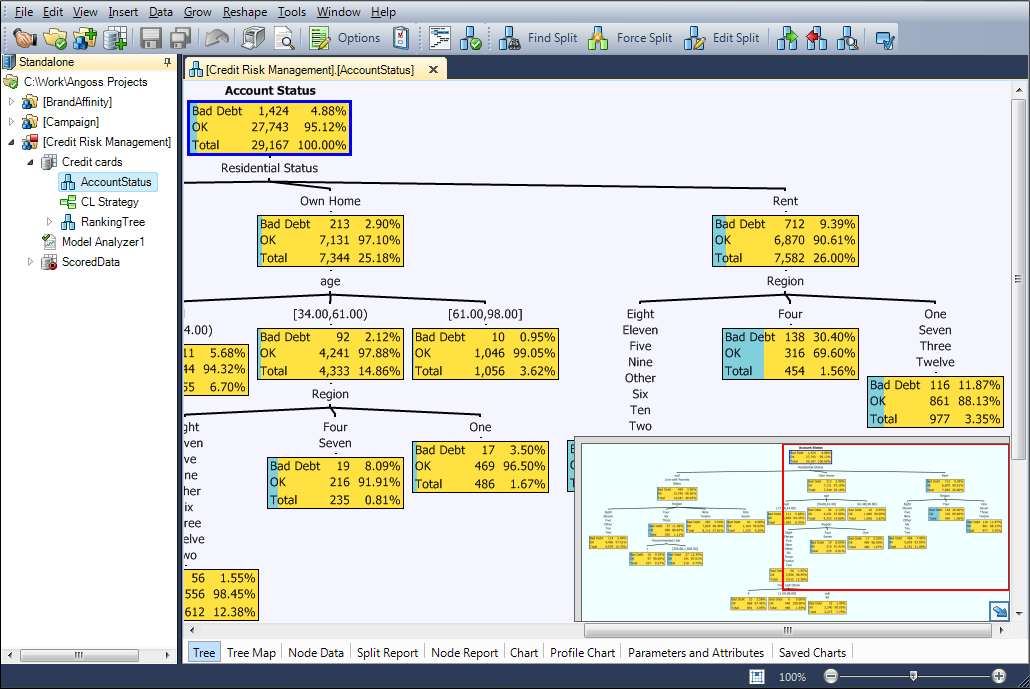Click the zoom in plus button

click(998, 676)
